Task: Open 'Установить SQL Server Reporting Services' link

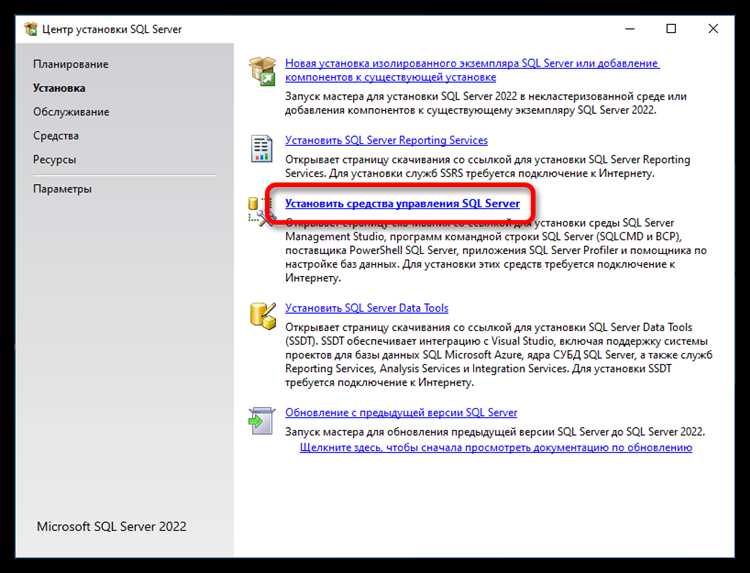Action: 386,140
